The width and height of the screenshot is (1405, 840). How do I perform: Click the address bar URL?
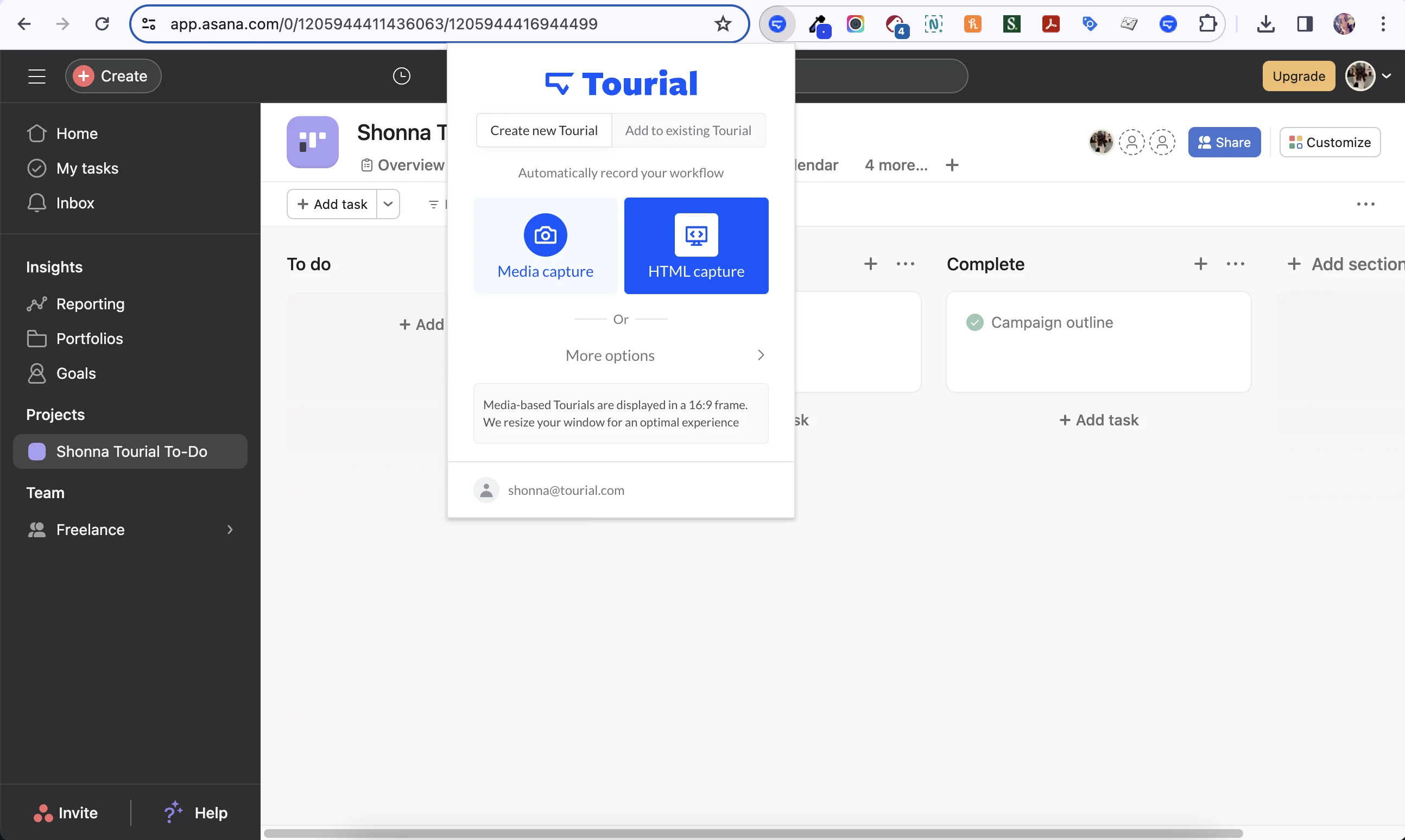point(384,24)
